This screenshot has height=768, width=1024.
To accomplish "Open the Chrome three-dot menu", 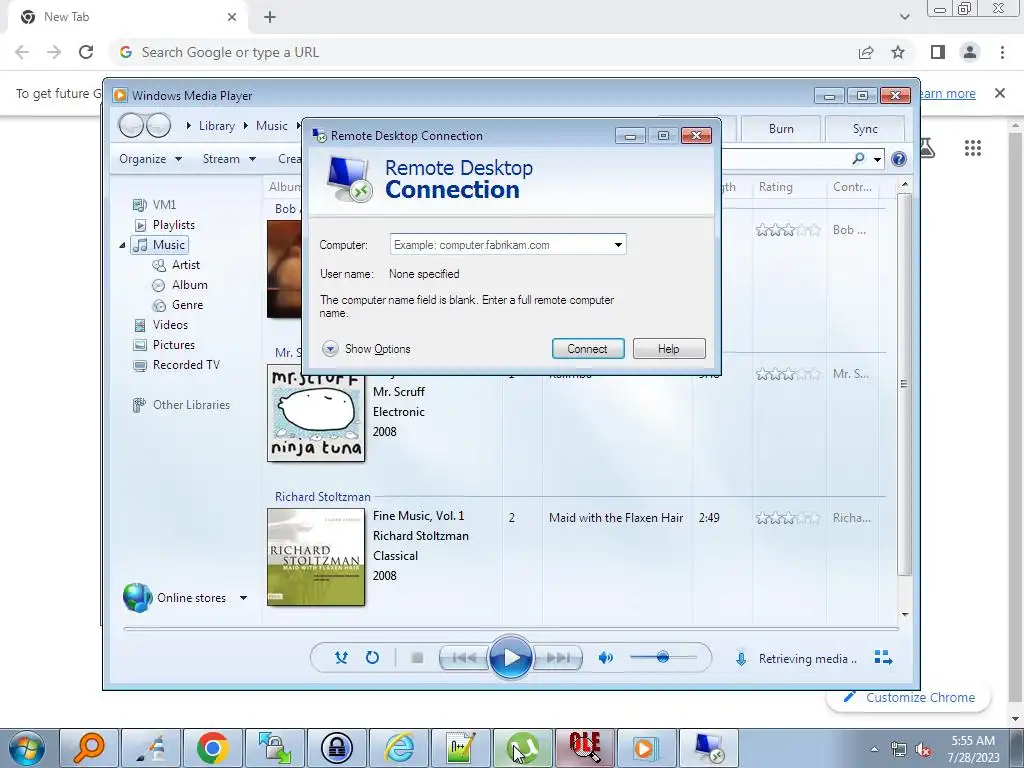I will [x=1002, y=52].
